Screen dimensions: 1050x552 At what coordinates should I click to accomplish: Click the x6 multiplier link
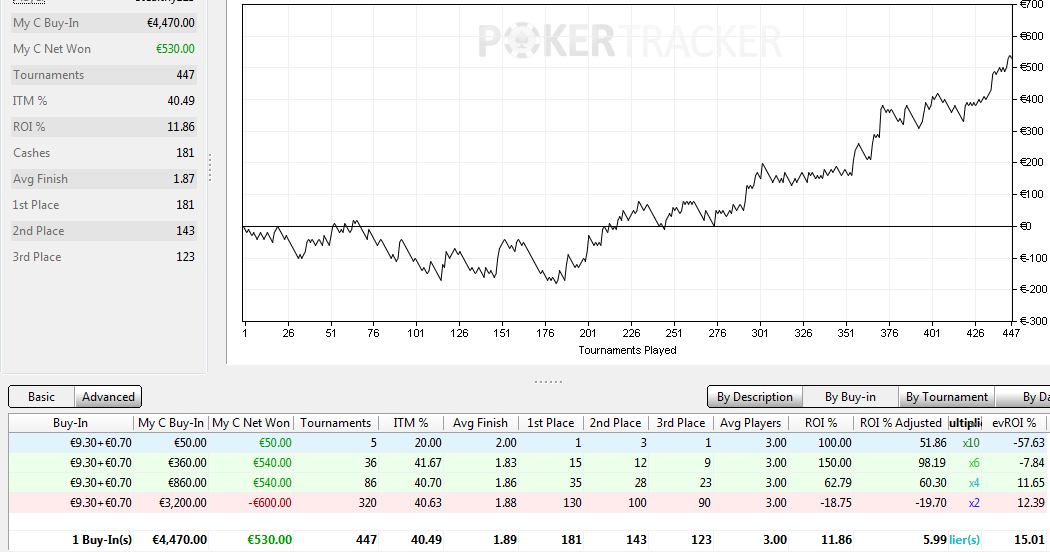coord(974,463)
